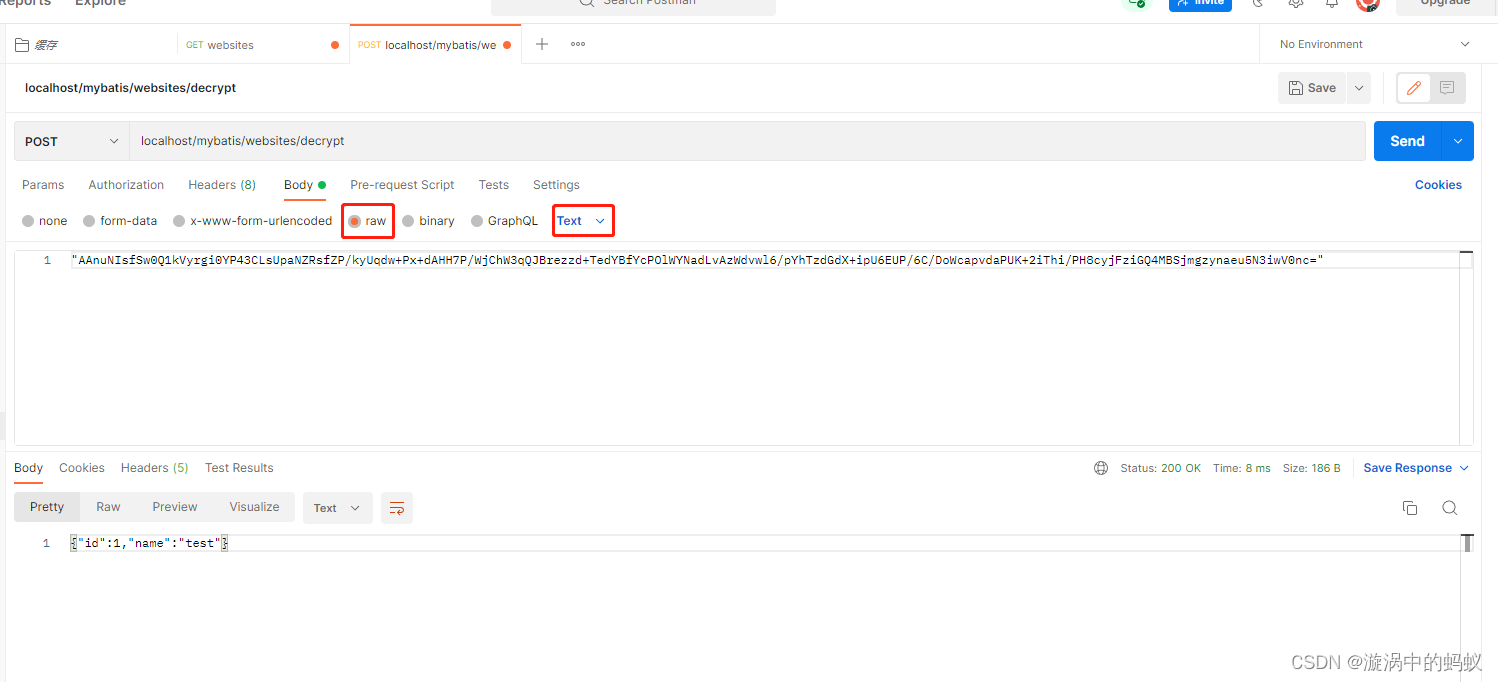Viewport: 1498px width, 682px height.
Task: Click the localhost/mybatis/websites/decrypt request title
Action: 130,88
